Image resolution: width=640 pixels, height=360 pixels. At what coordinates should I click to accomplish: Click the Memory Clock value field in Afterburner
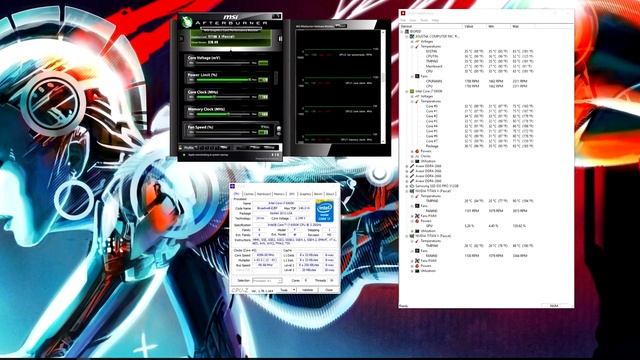point(263,114)
